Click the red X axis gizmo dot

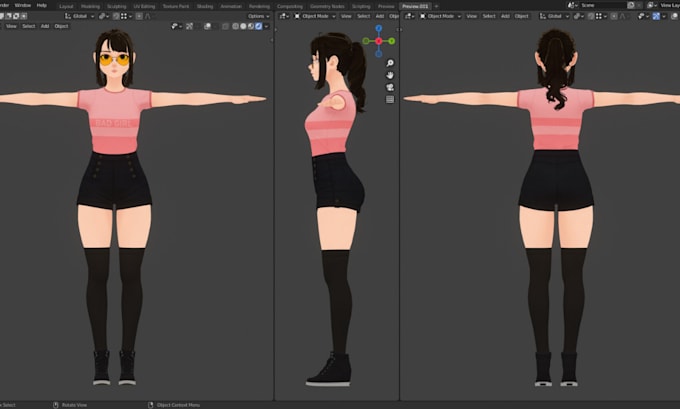[378, 41]
